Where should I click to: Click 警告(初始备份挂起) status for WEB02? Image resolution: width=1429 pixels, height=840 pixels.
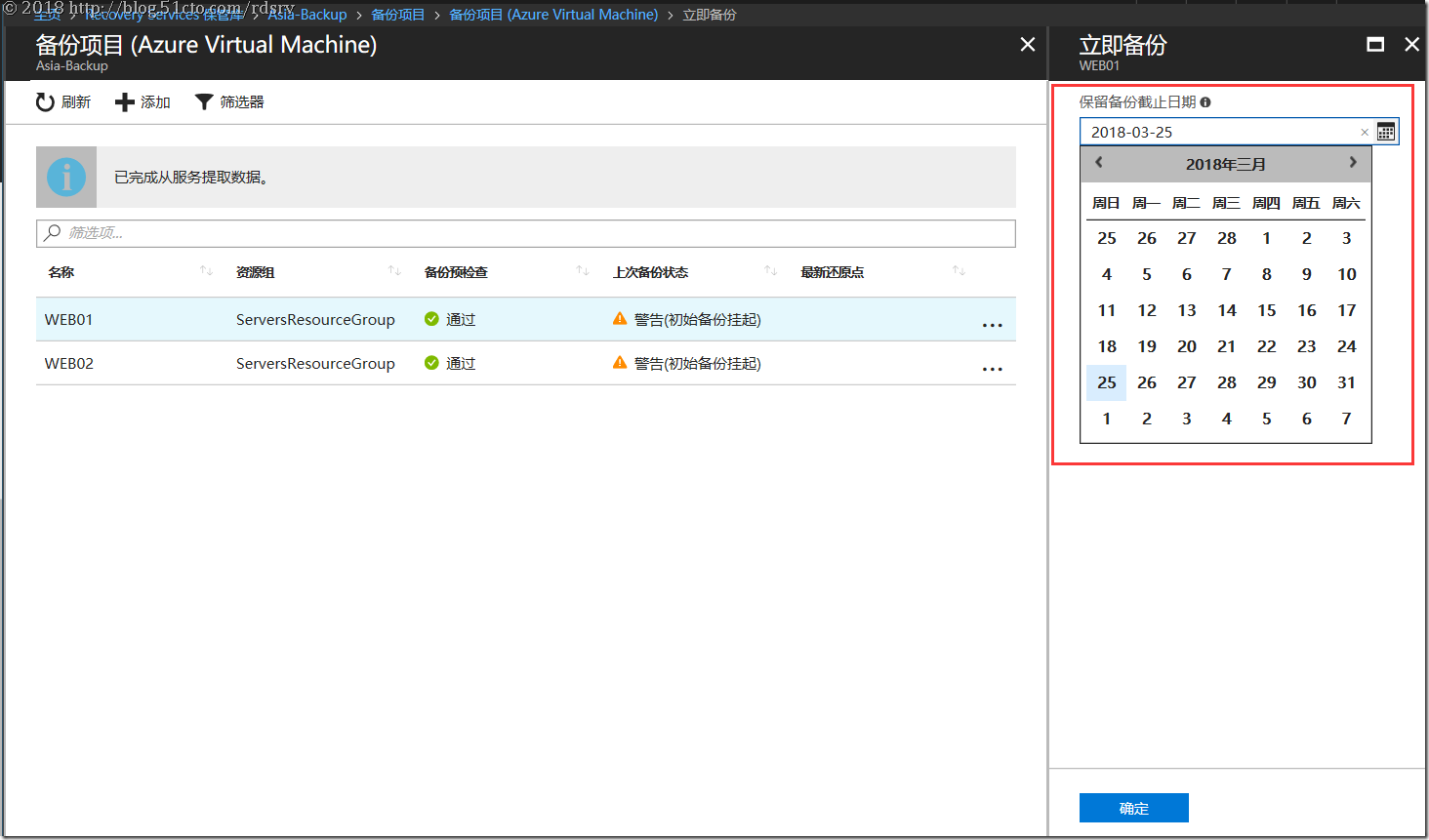pyautogui.click(x=697, y=363)
